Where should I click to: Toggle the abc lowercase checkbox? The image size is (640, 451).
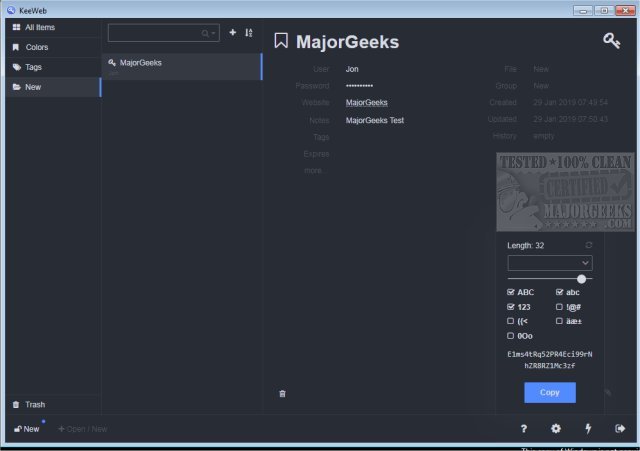(559, 292)
